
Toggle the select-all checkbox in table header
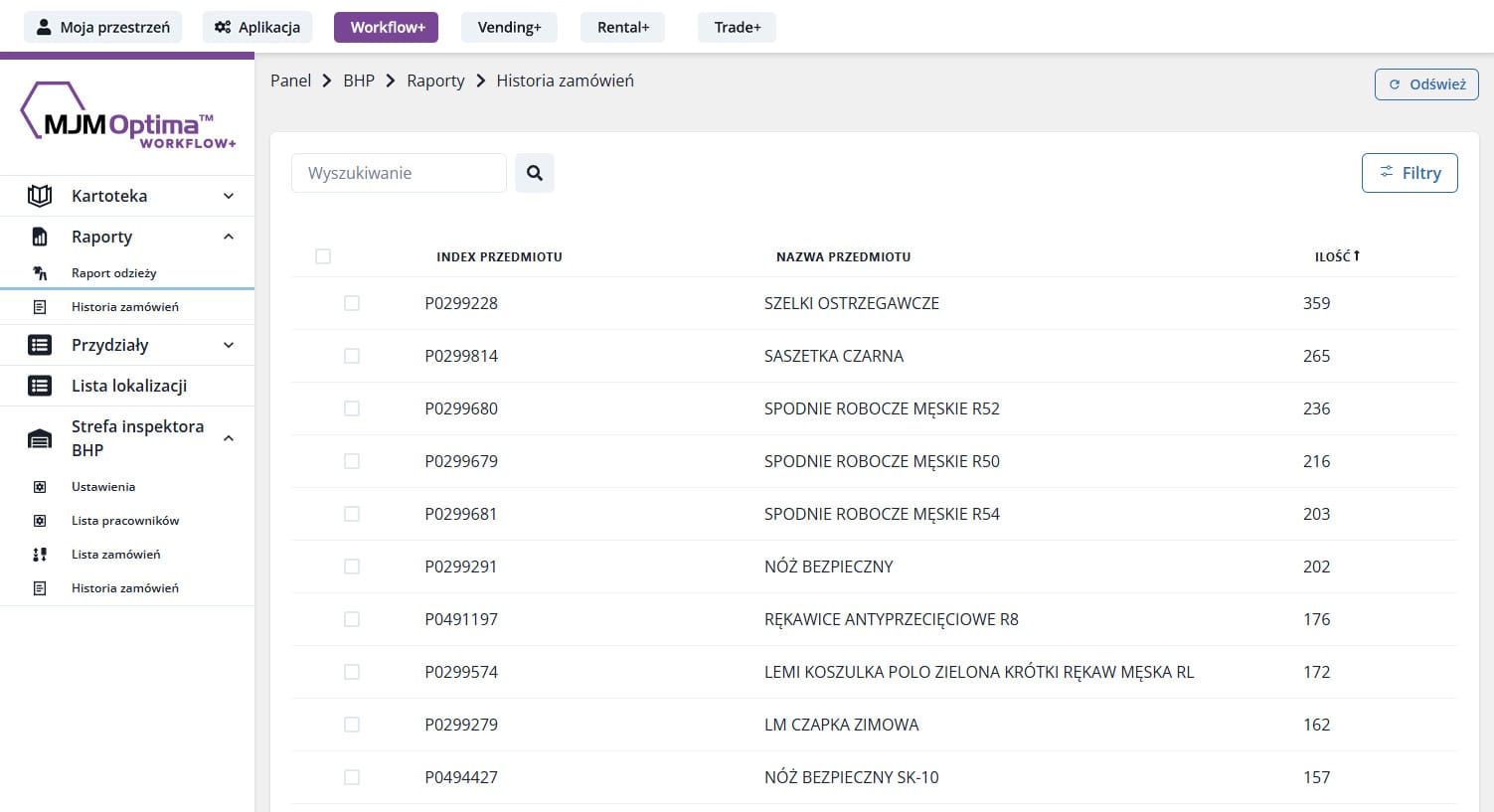pos(323,256)
